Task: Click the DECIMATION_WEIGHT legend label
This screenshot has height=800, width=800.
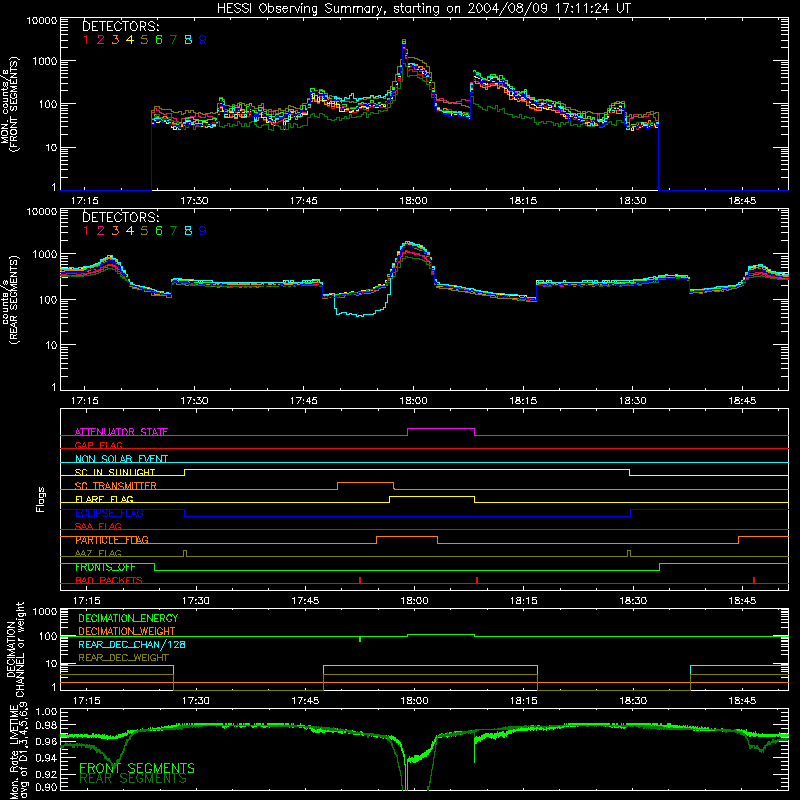Action: pyautogui.click(x=127, y=631)
